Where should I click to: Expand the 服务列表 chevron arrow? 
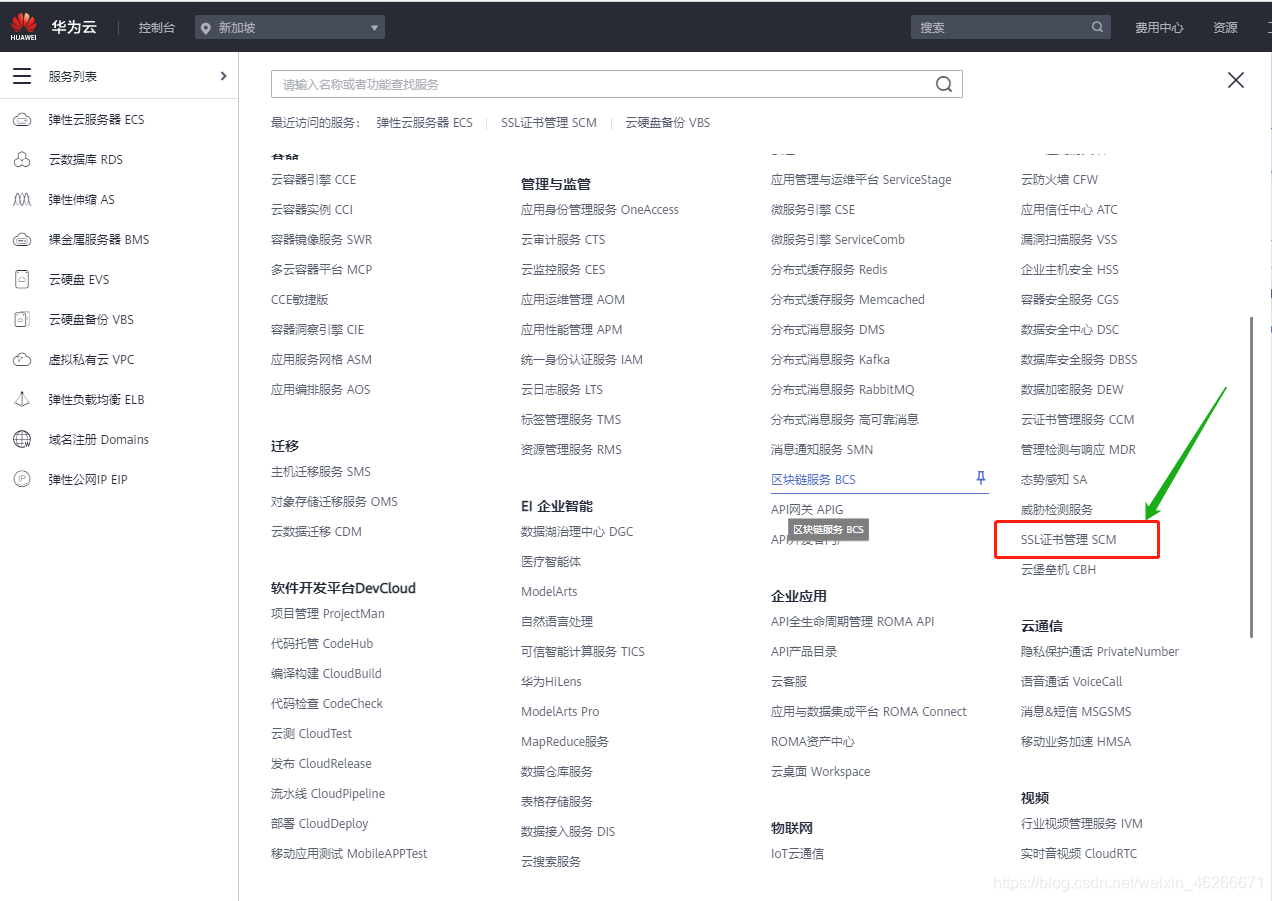[223, 76]
